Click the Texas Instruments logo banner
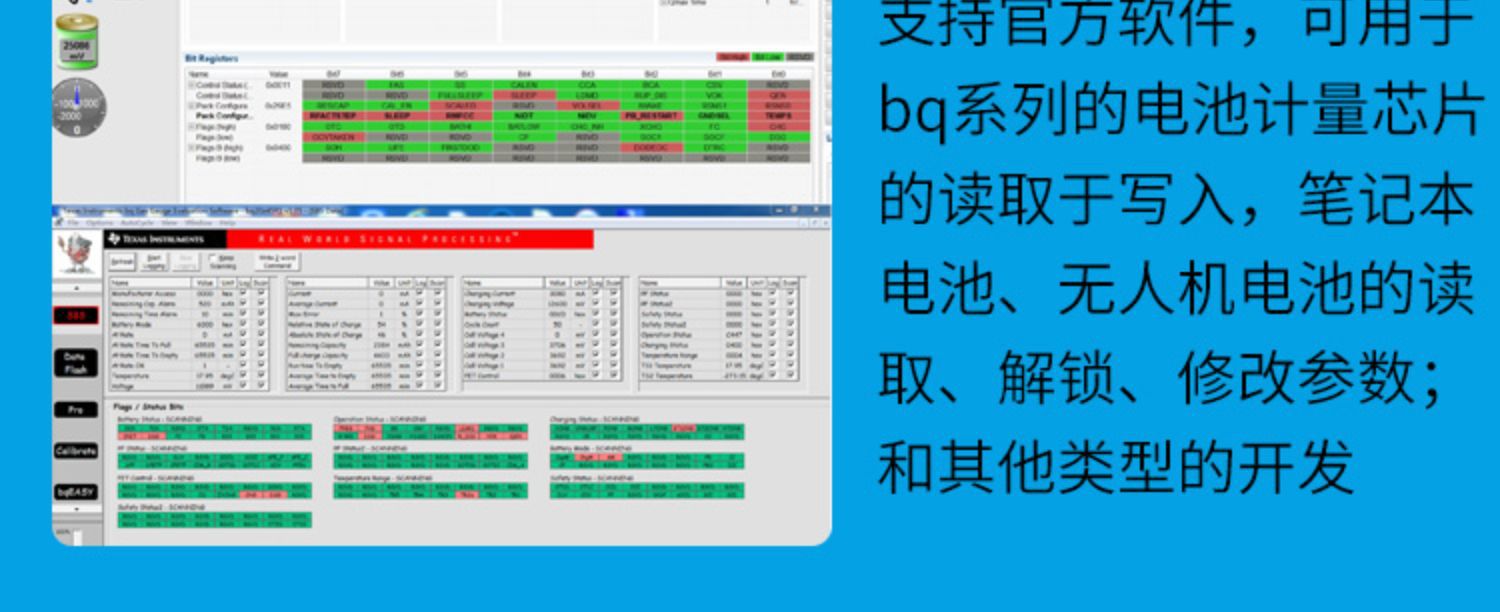The width and height of the screenshot is (1500, 612). 165,239
